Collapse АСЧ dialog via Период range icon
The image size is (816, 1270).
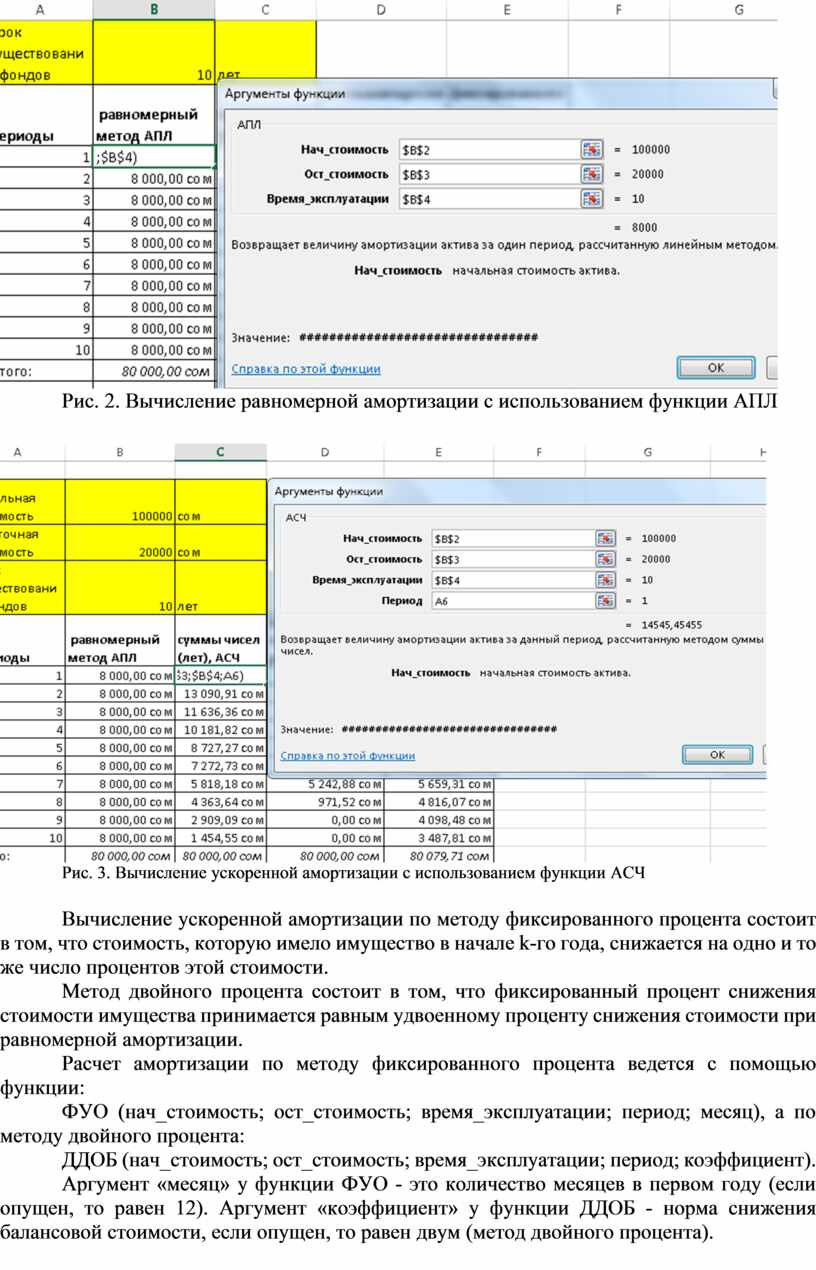coord(605,601)
